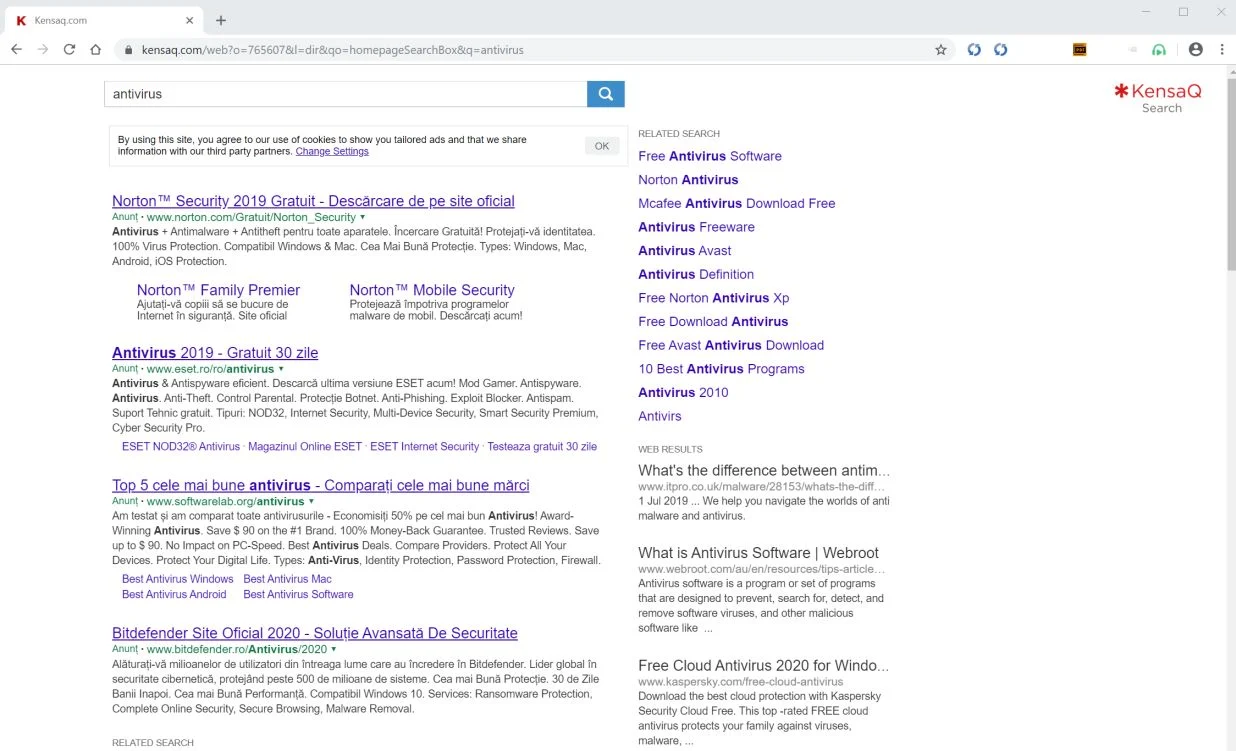Open the ESET Internet Security sitelink
The height and width of the screenshot is (751, 1236).
(424, 447)
